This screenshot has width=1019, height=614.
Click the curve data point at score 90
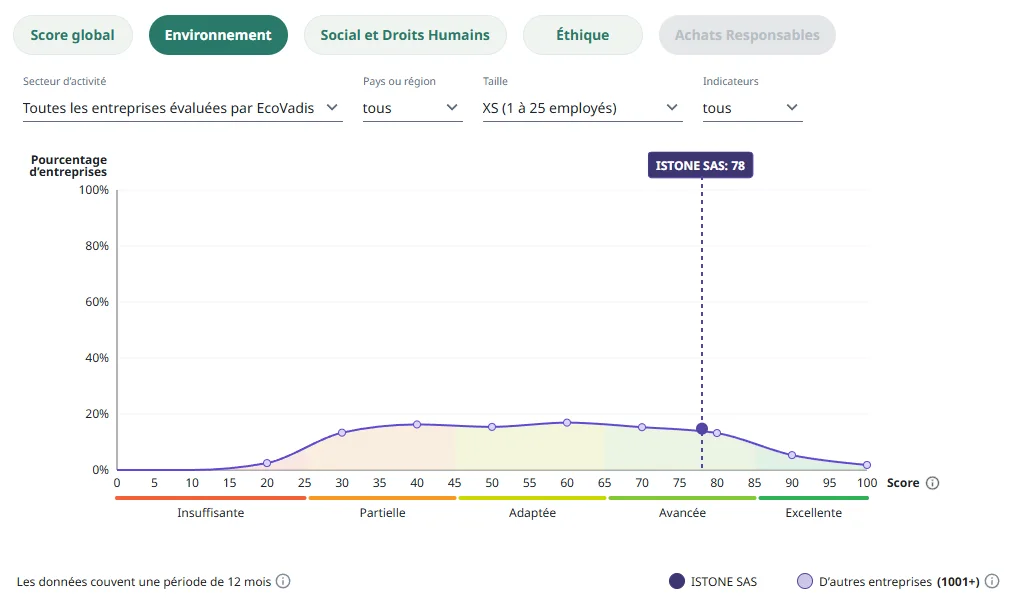pos(792,455)
